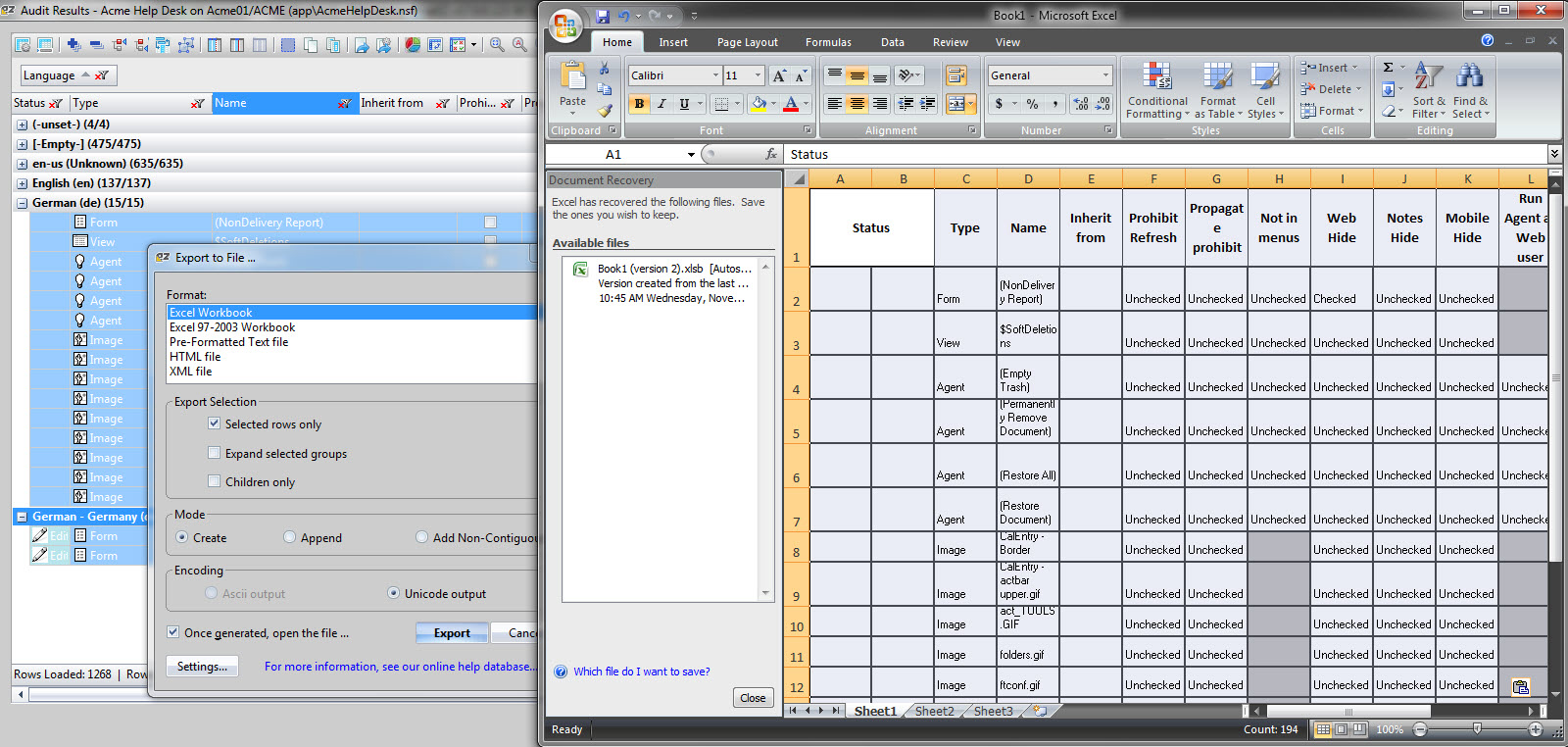Screen dimensions: 1568x747
Task: Click the Save icon in Quick Access Toolbar
Action: pos(602,16)
